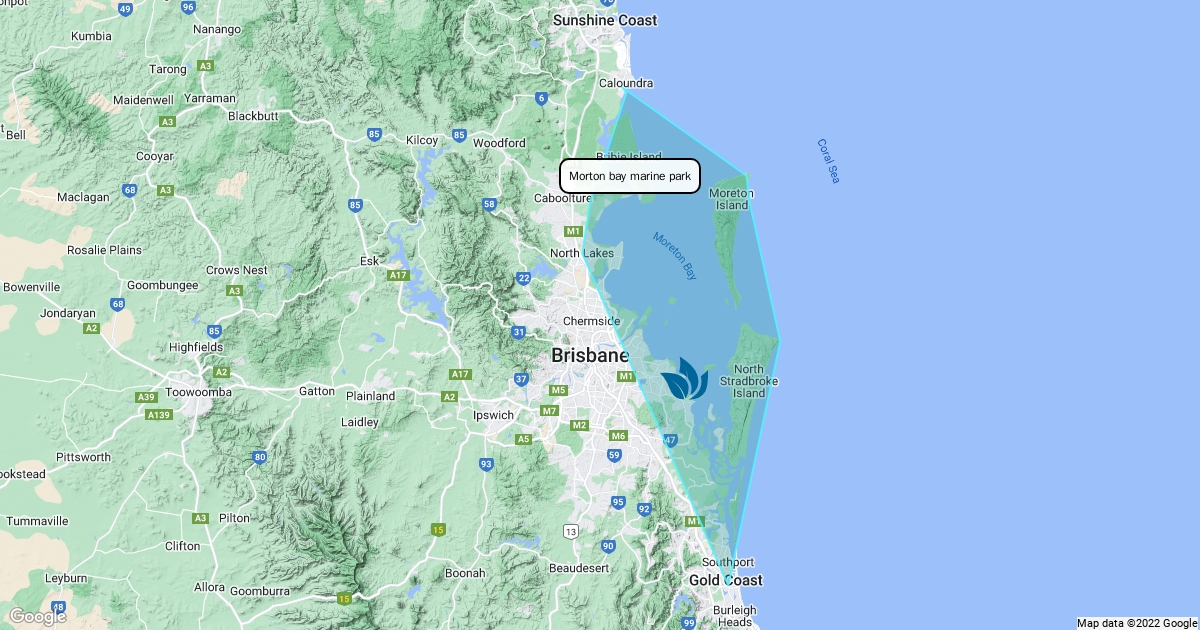Click the M7 motorway shield near Ipswich
This screenshot has width=1200, height=630.
[x=549, y=411]
